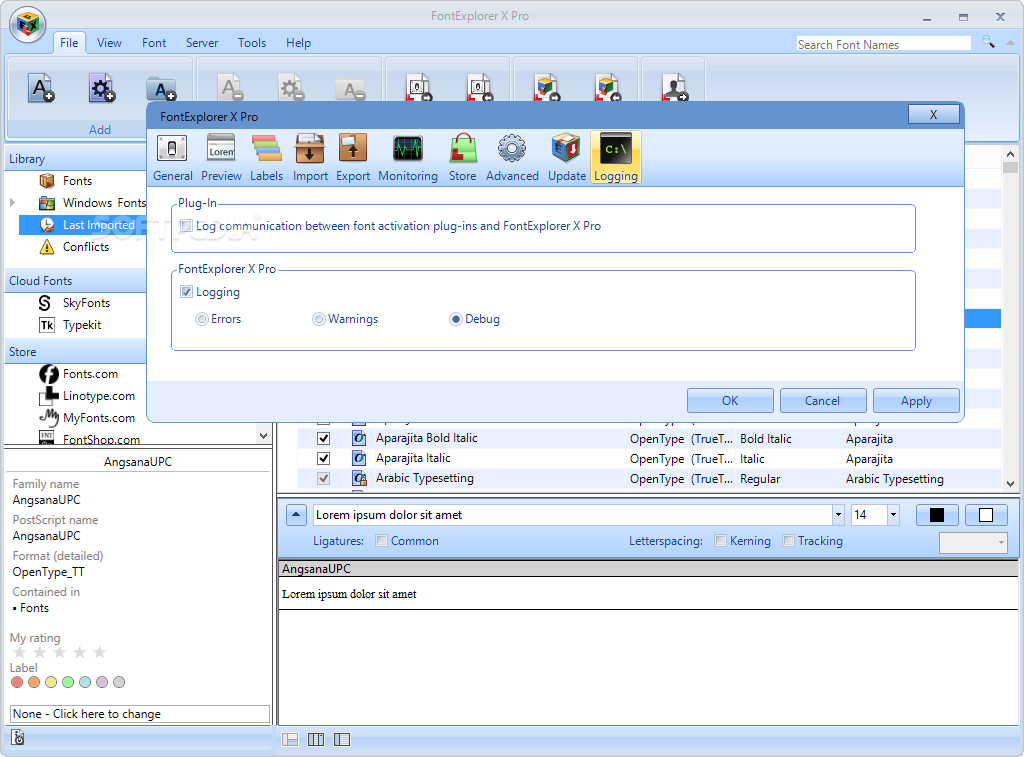Image resolution: width=1024 pixels, height=757 pixels.
Task: Open the Labels preferences pane
Action: pyautogui.click(x=266, y=157)
